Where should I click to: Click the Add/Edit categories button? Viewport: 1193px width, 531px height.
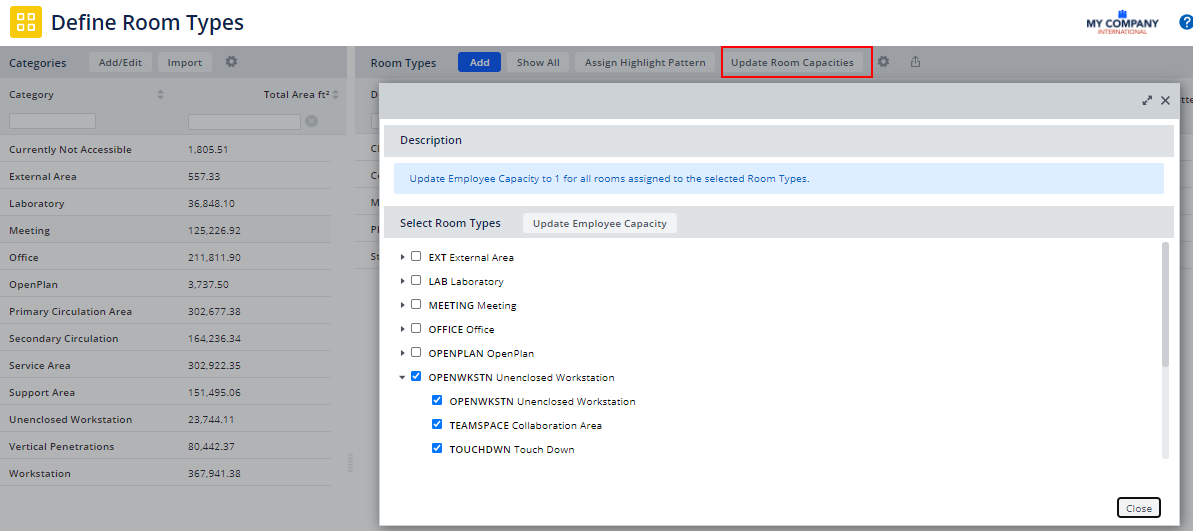[x=120, y=62]
